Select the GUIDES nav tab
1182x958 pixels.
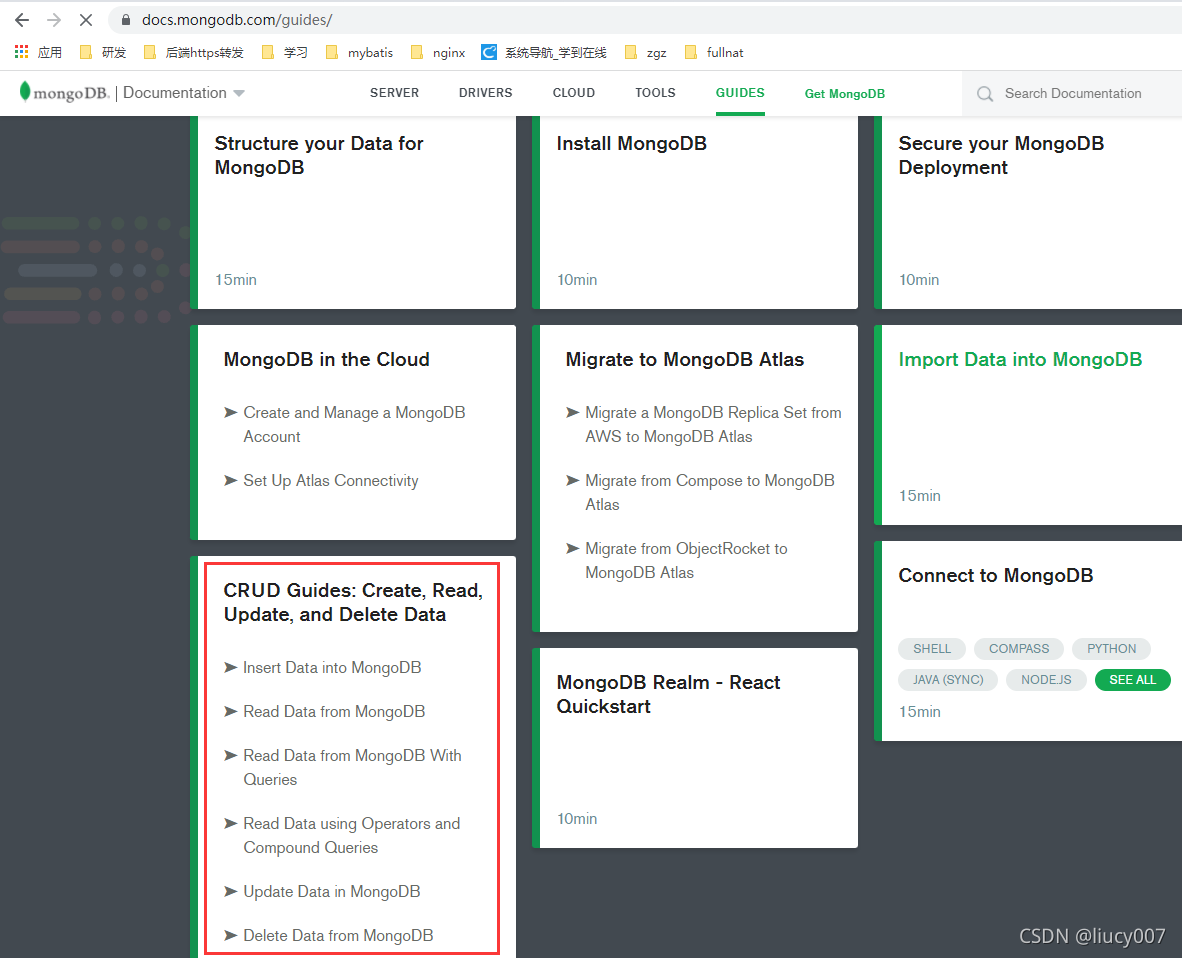(740, 93)
